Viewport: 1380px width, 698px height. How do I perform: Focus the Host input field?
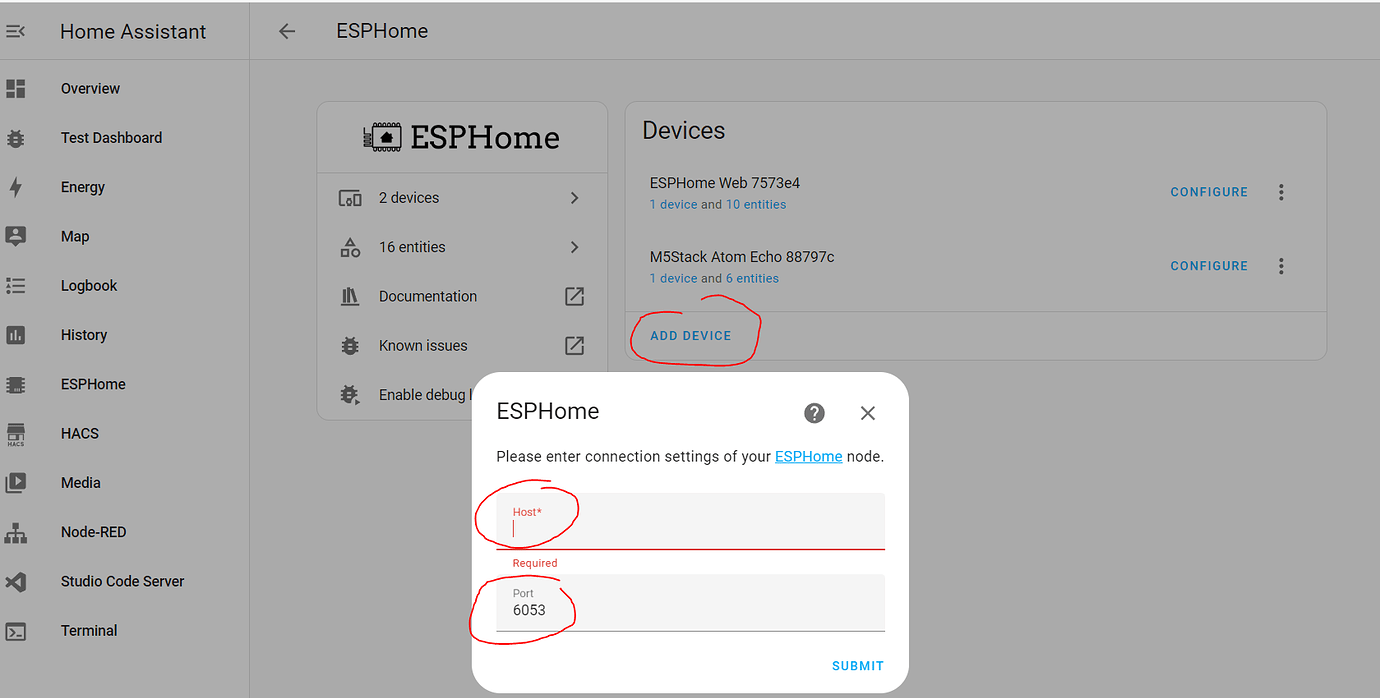(691, 521)
